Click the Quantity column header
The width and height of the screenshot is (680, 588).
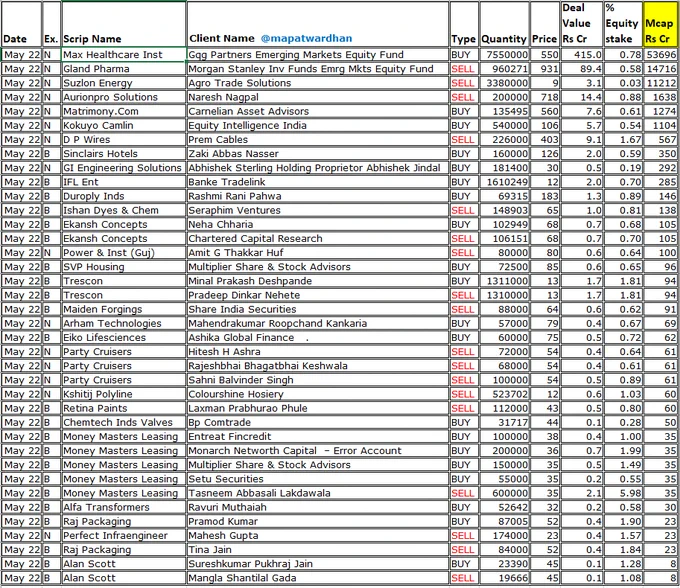(504, 24)
